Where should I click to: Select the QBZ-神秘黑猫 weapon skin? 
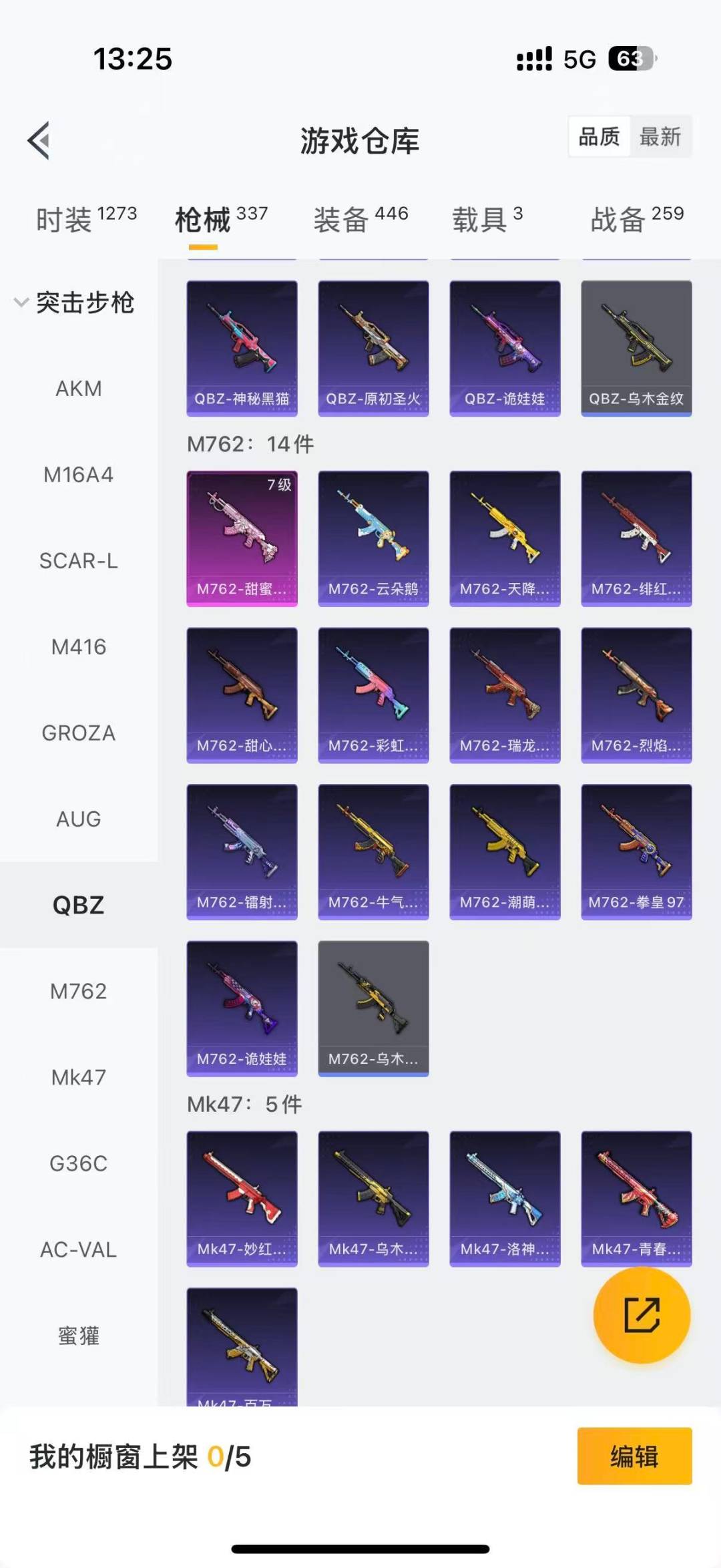point(242,348)
